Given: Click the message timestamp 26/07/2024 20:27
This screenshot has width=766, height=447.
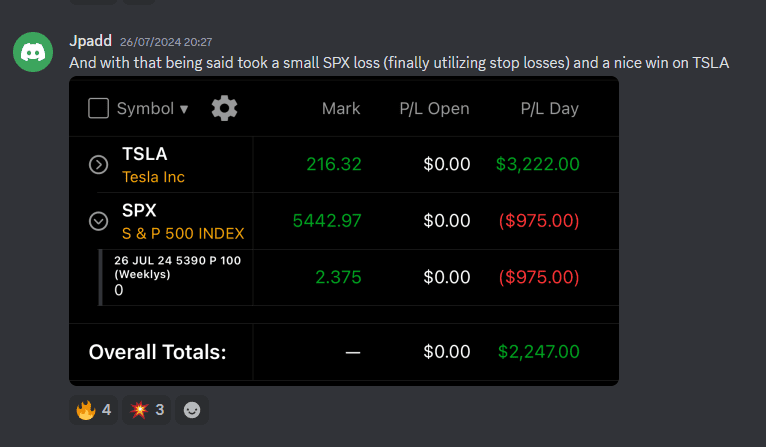Looking at the screenshot, I should 166,42.
